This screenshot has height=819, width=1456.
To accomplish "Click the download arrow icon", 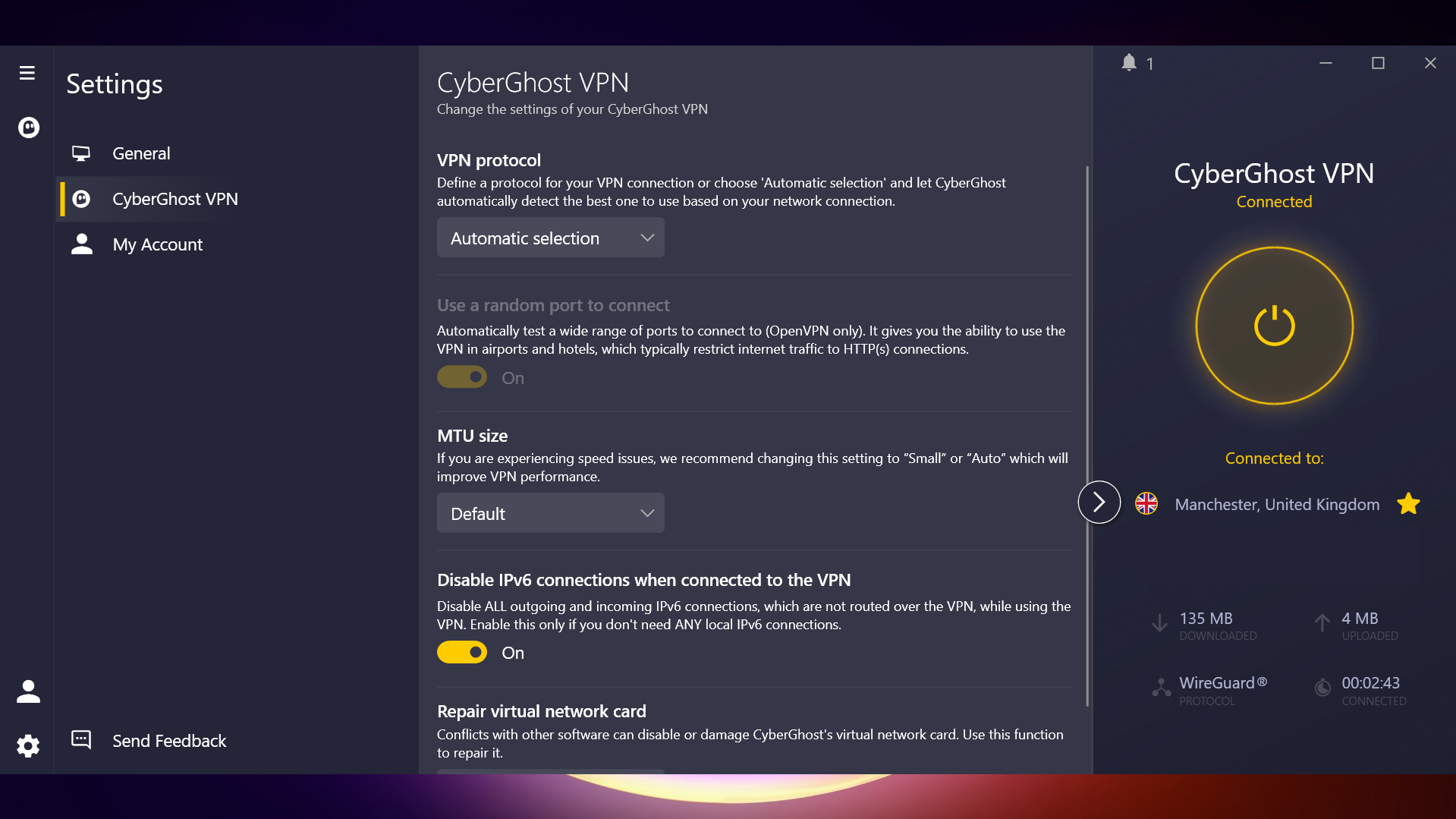I will point(1159,623).
